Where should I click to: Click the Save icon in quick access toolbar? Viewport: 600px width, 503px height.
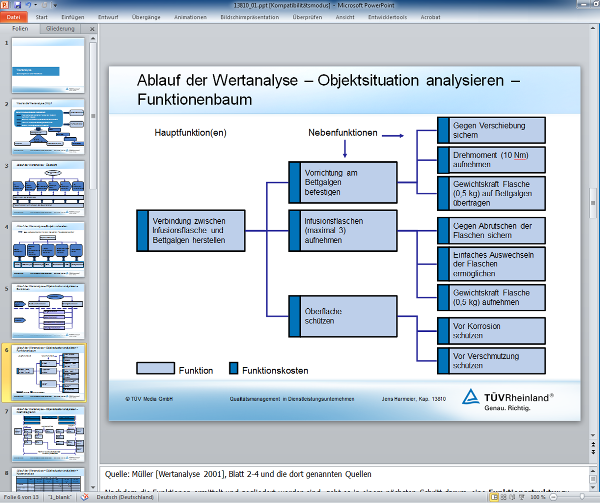coord(18,5)
